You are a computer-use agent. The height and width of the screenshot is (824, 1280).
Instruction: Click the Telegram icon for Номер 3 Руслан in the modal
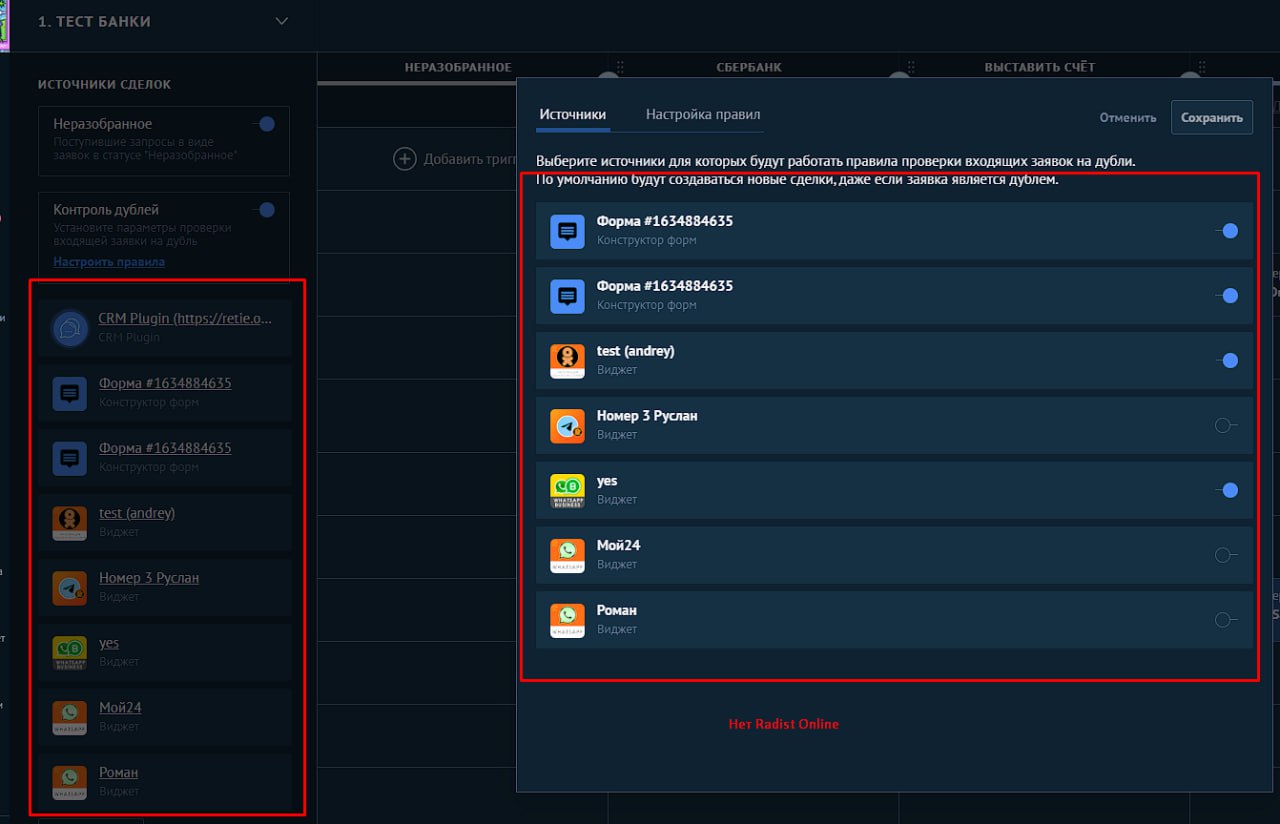(567, 425)
